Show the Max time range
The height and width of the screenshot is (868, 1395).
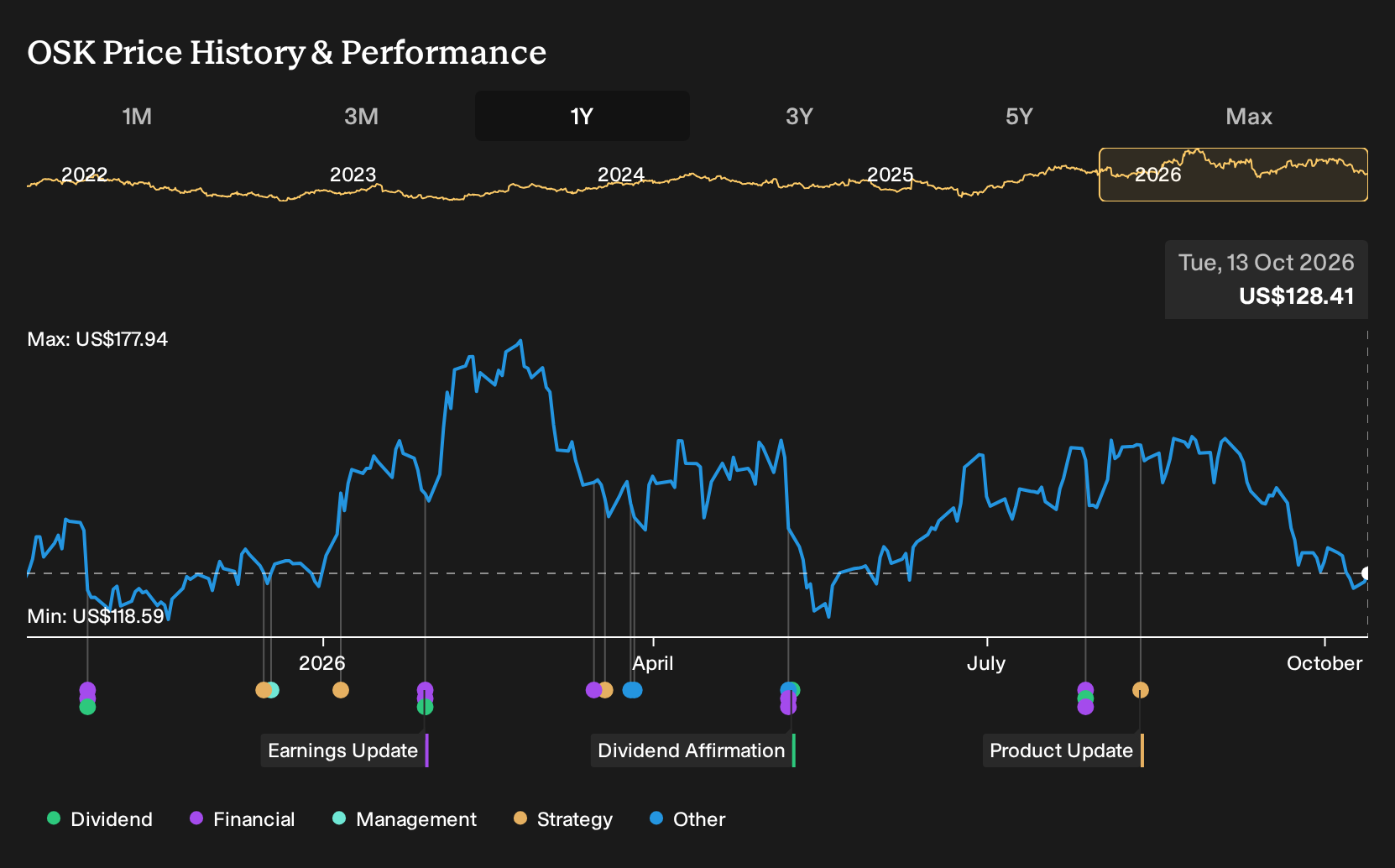(x=1249, y=116)
